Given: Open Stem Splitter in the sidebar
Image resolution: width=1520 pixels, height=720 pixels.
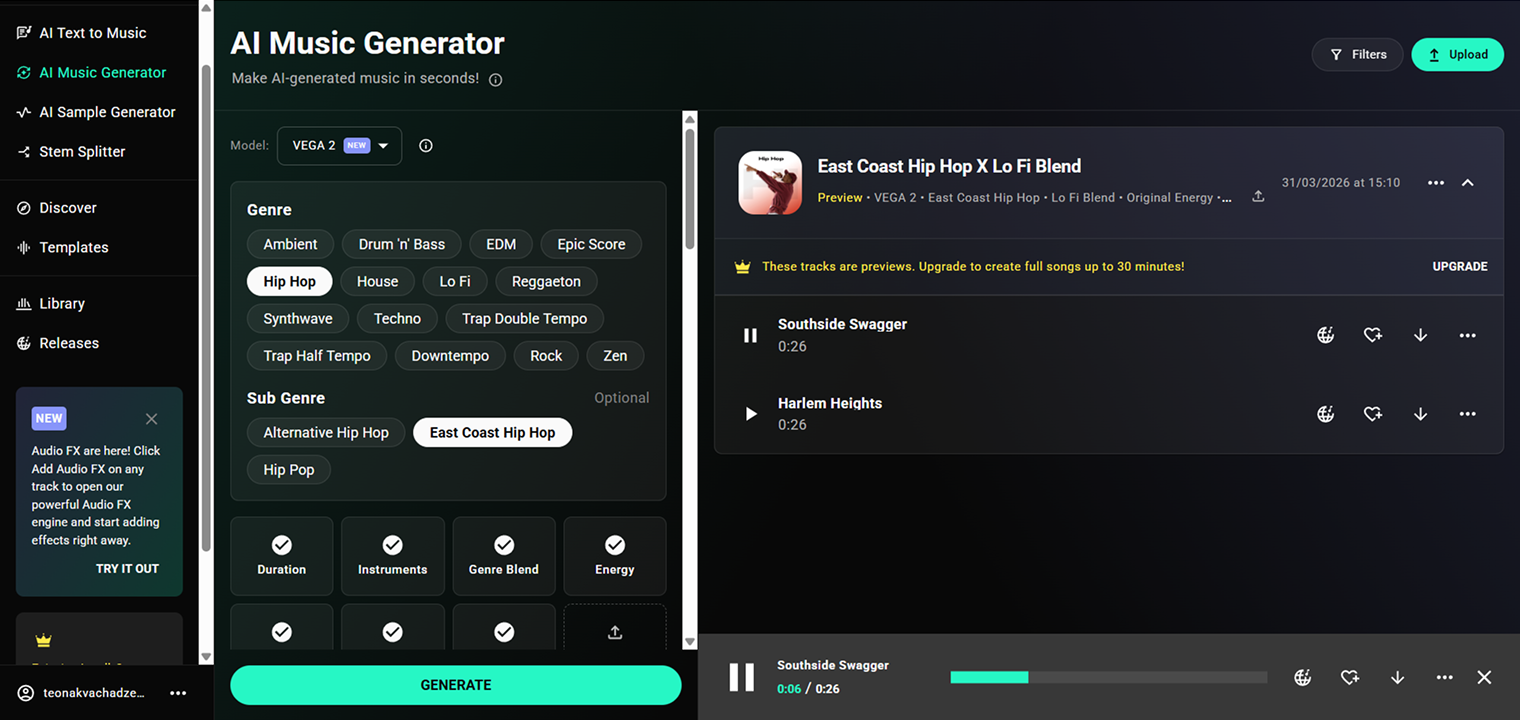Looking at the screenshot, I should tap(71, 152).
